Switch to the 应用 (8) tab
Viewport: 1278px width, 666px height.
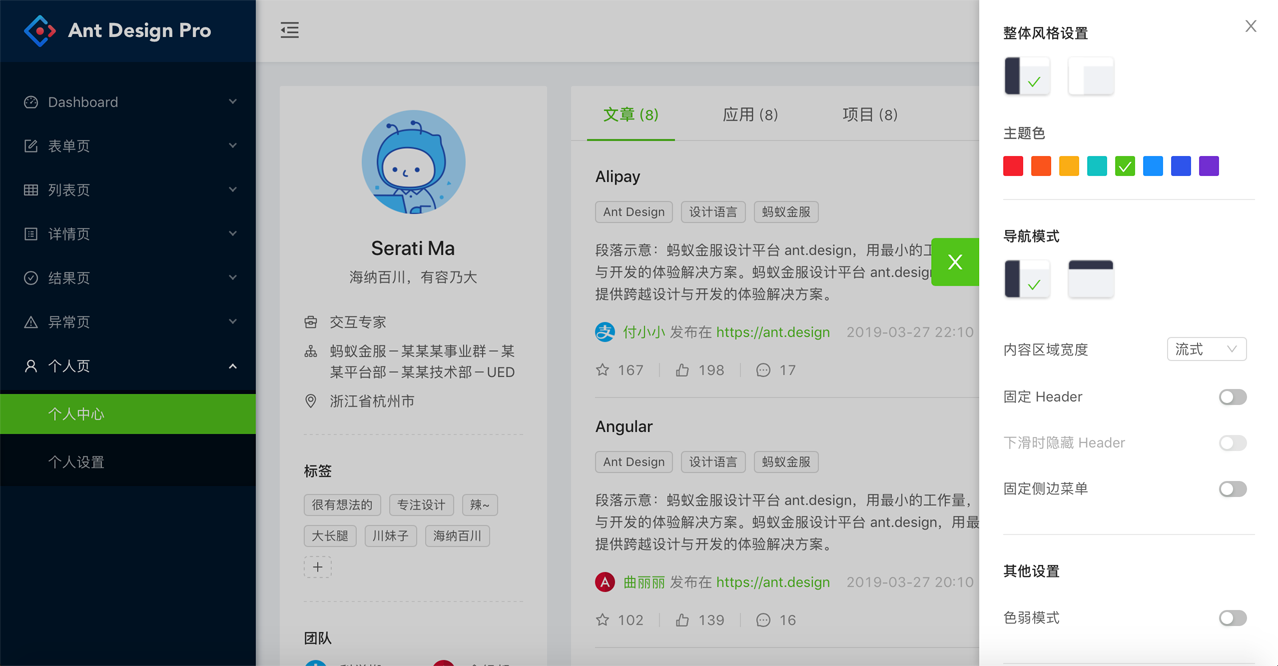point(751,115)
